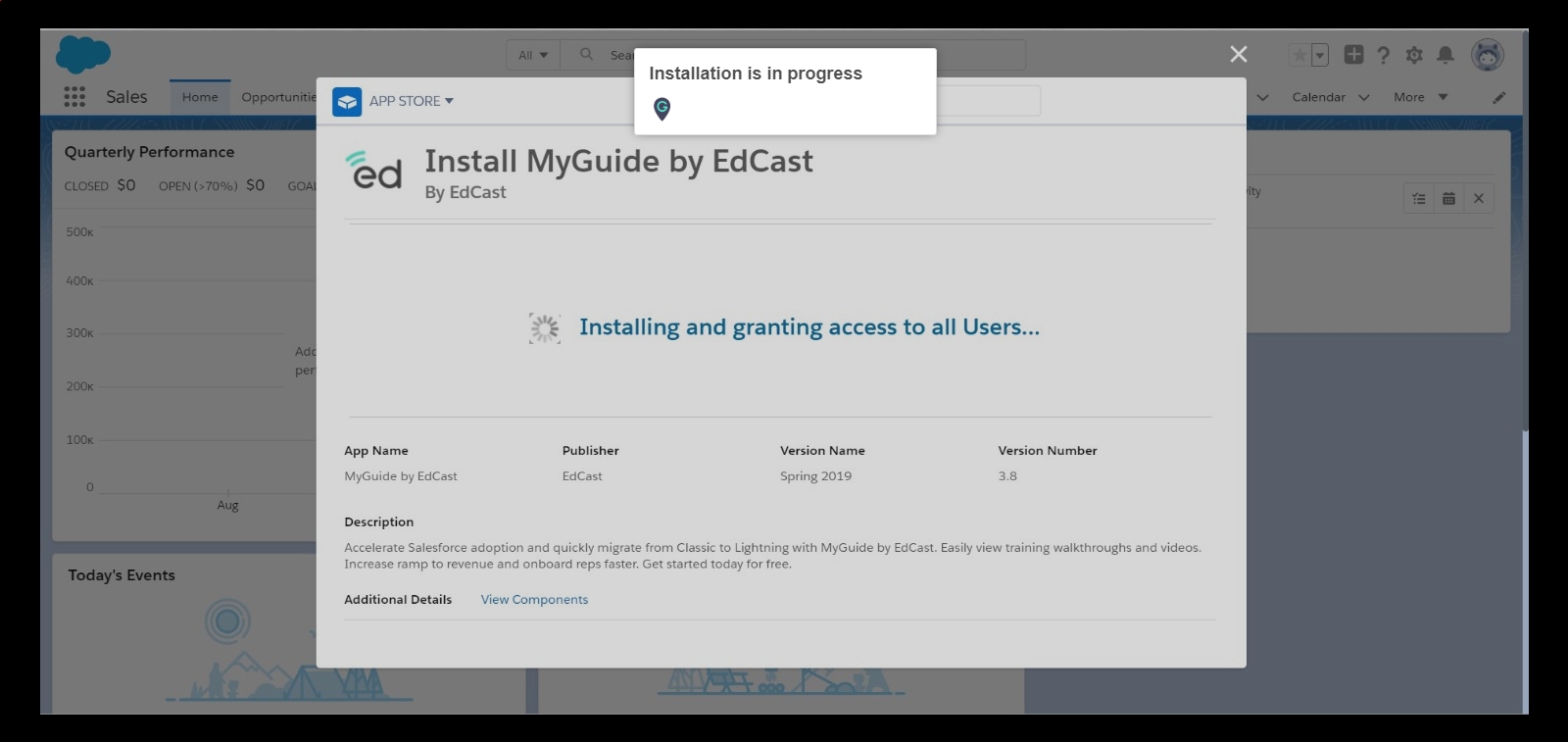Expand the Calendar tab chevron
The image size is (1568, 742).
tap(1364, 97)
